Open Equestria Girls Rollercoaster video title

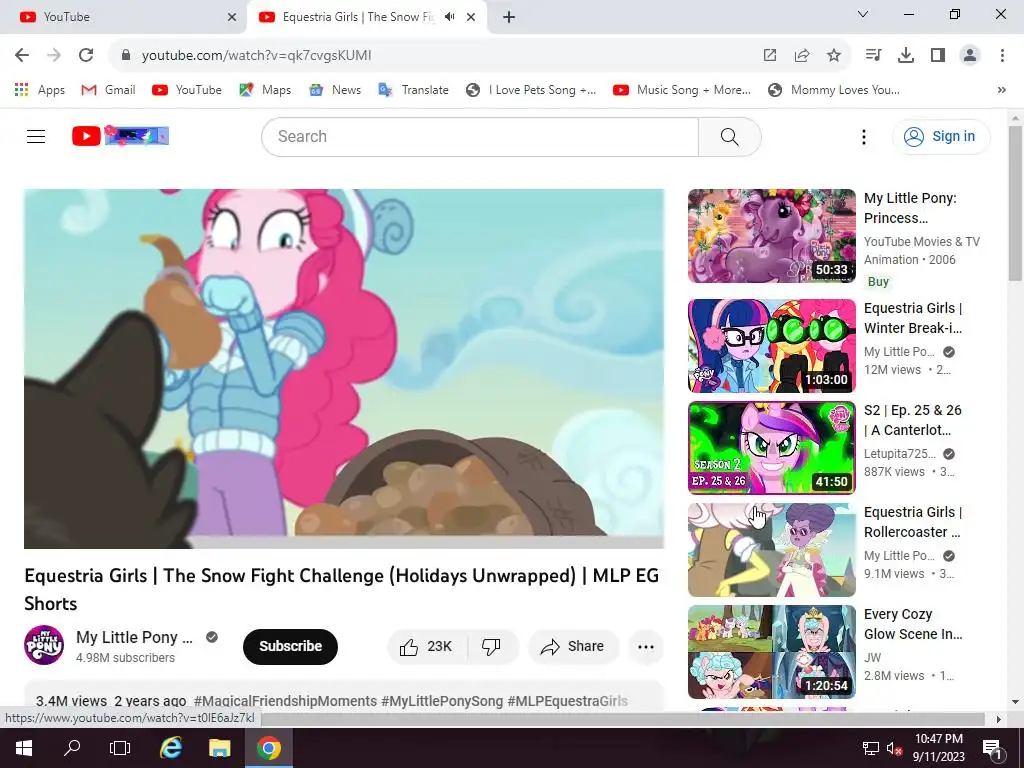(913, 522)
